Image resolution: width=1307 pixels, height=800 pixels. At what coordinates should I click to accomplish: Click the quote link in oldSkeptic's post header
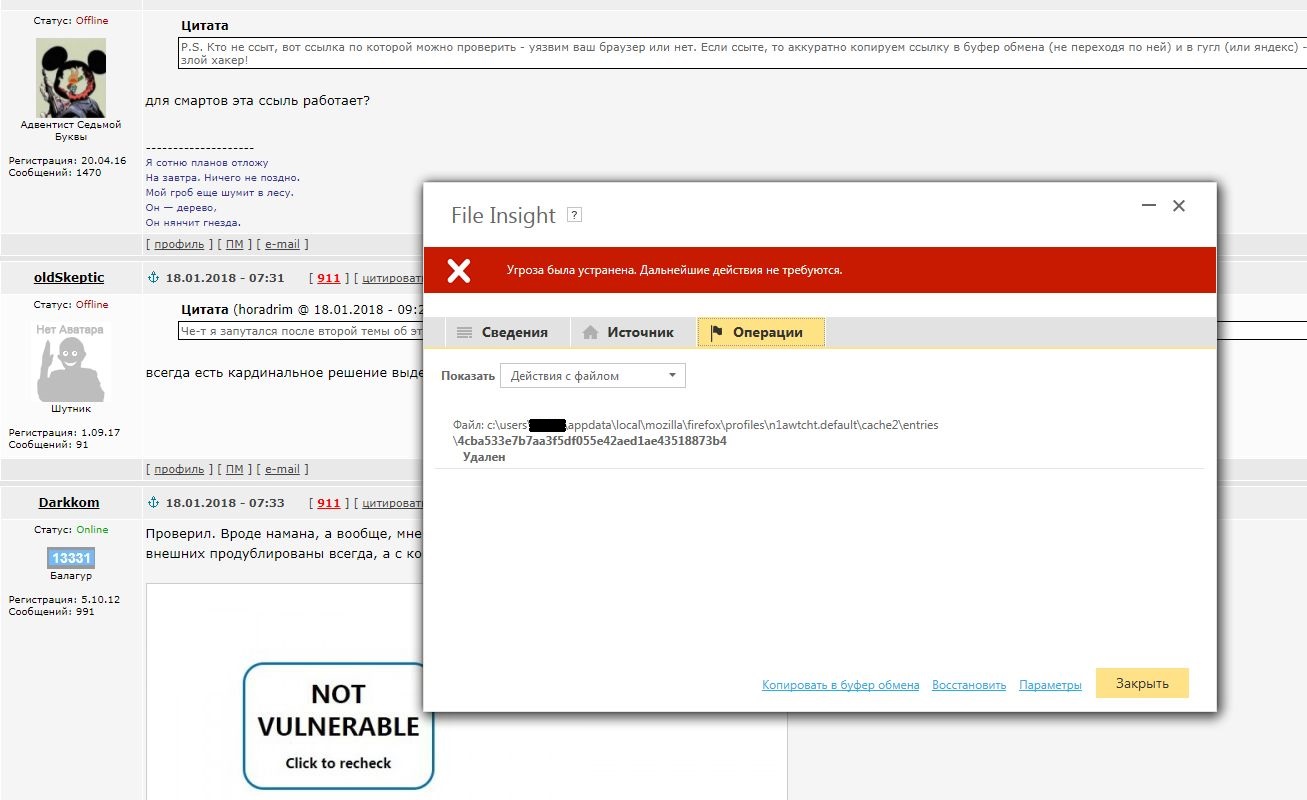click(394, 278)
